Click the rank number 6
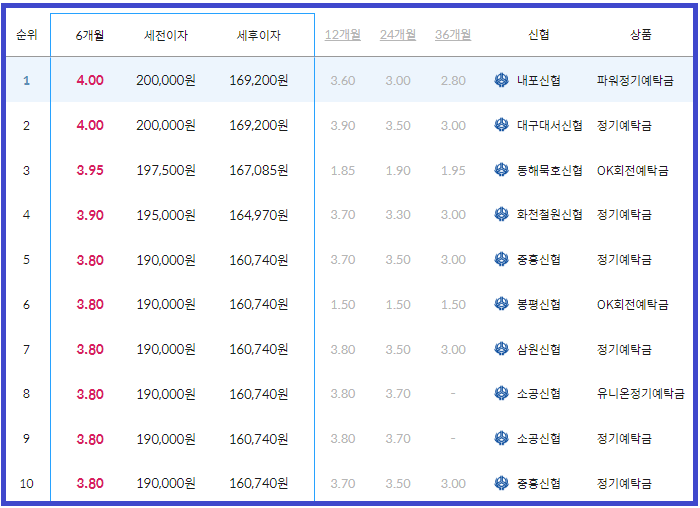 (26, 304)
